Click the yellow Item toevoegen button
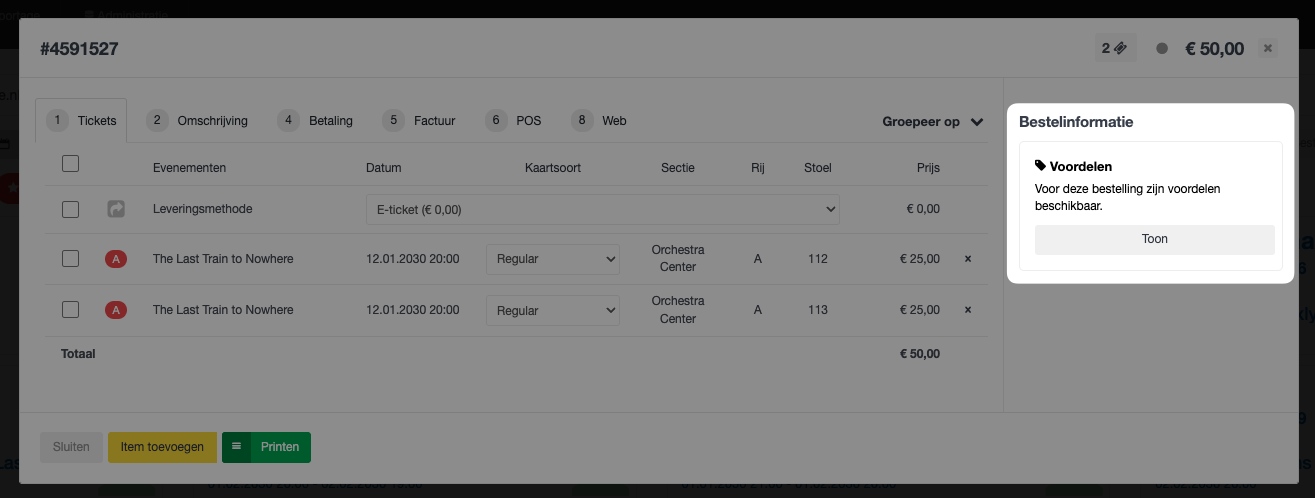1315x498 pixels. [x=162, y=447]
